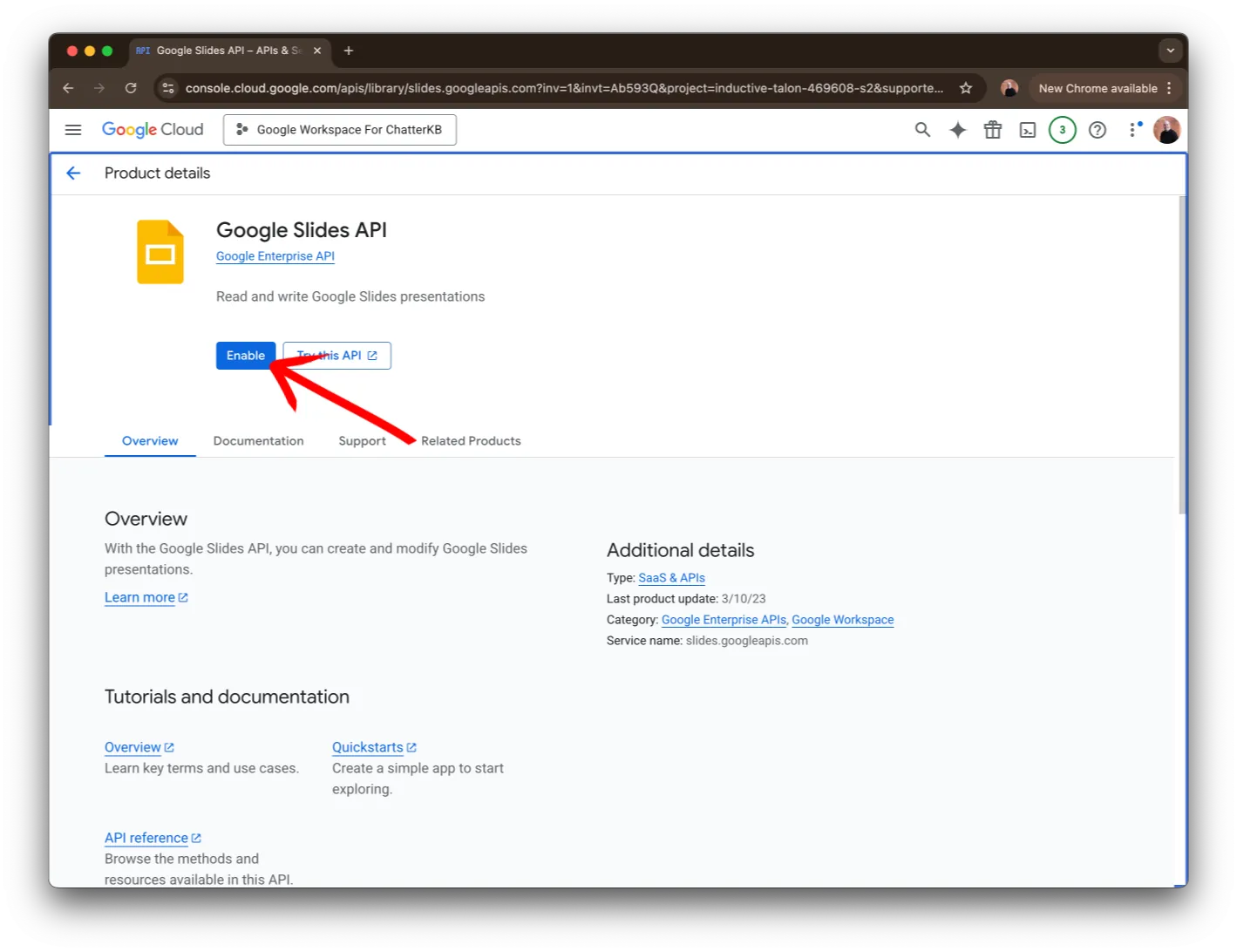Reload the page with the refresh icon
Image resolution: width=1237 pixels, height=952 pixels.
pos(131,88)
